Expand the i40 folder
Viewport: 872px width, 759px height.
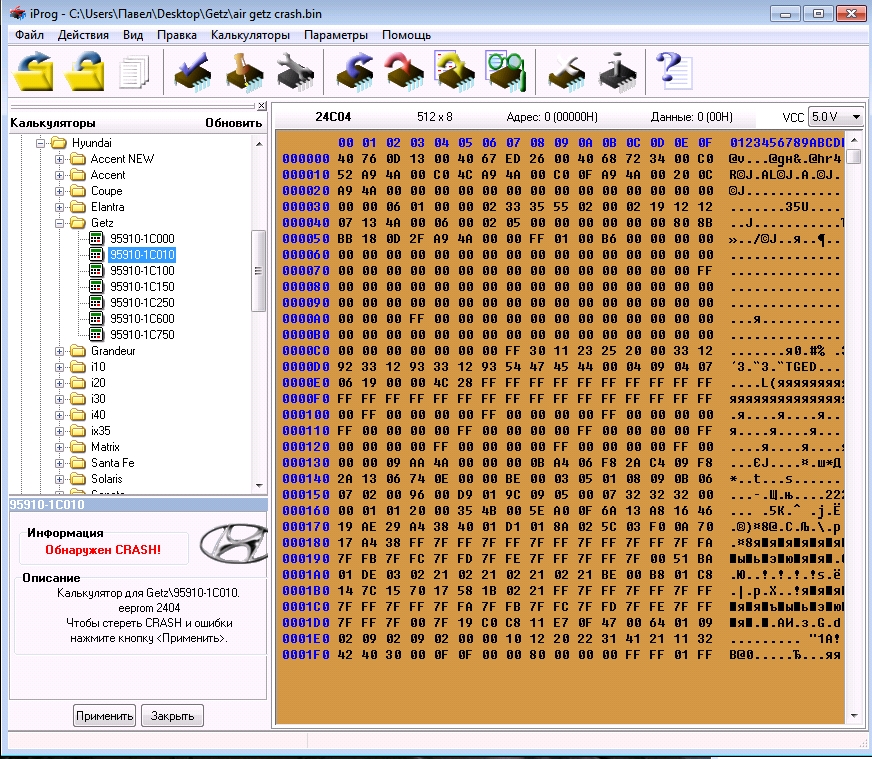coord(59,415)
